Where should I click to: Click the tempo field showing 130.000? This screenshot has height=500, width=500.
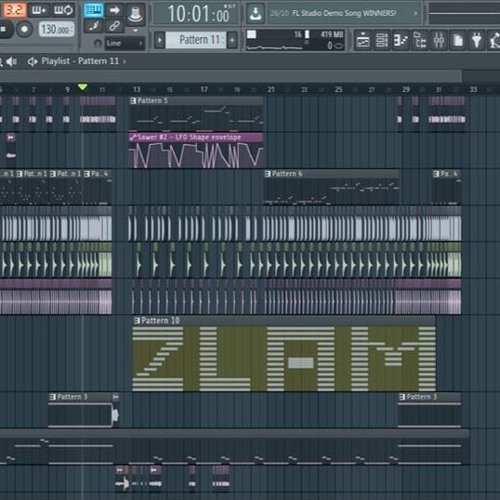point(56,29)
